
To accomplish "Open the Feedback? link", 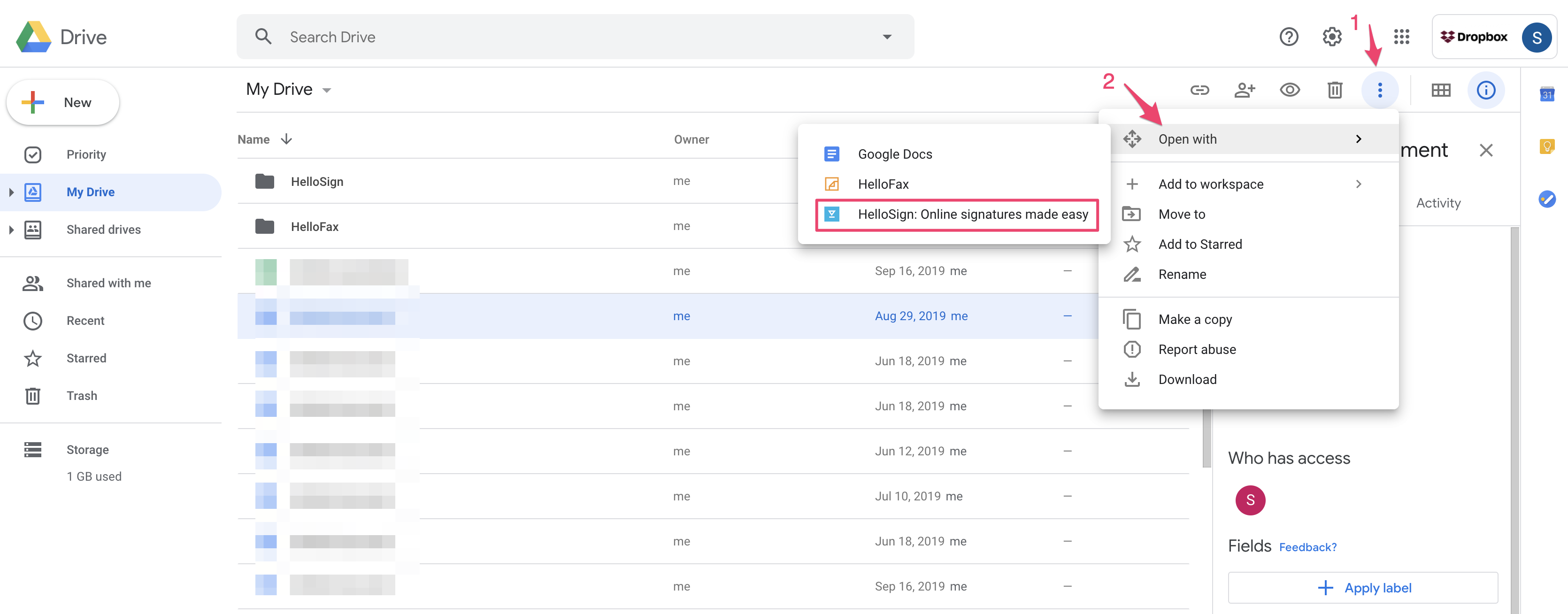I will (x=1307, y=547).
